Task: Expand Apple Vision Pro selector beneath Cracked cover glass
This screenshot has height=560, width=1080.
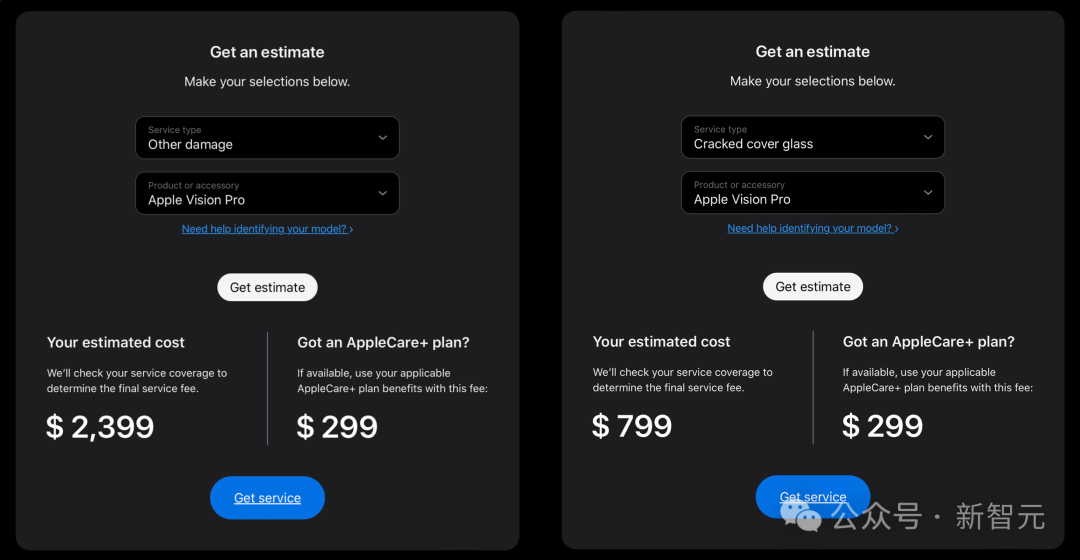Action: tap(813, 193)
